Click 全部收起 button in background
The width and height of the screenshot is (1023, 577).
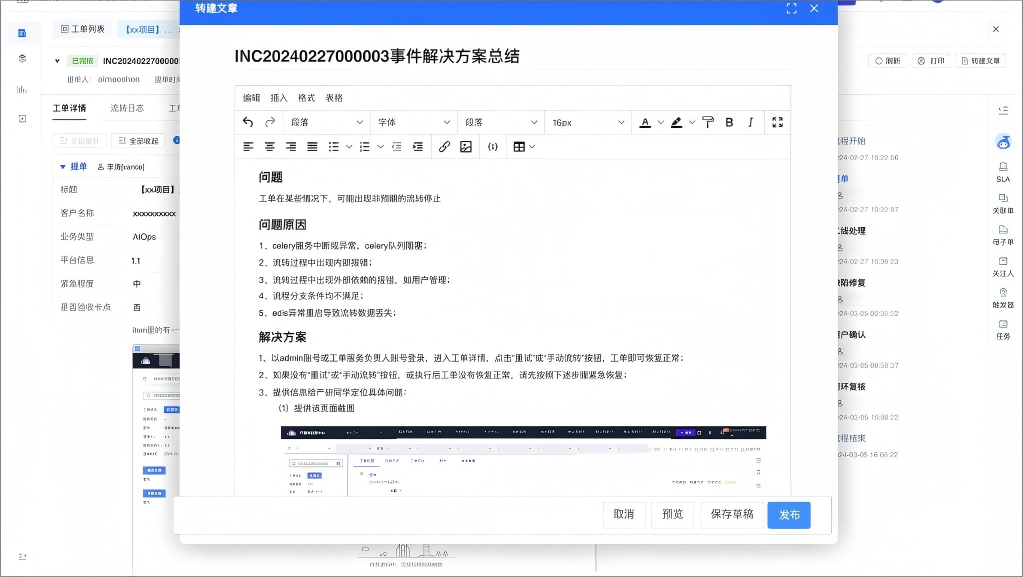point(138,140)
